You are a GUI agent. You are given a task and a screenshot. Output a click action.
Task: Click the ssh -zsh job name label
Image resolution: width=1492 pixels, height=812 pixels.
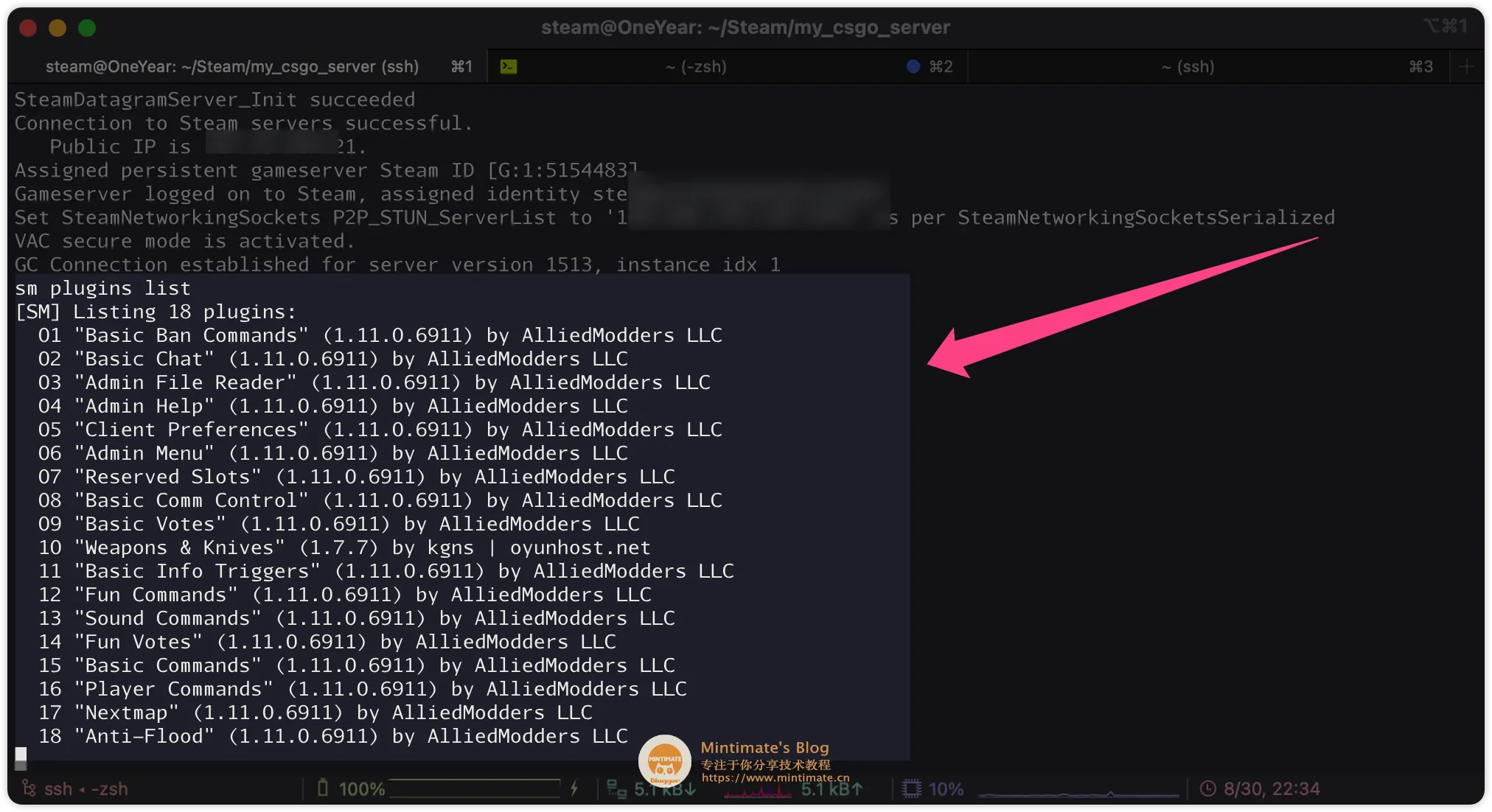pos(86,788)
